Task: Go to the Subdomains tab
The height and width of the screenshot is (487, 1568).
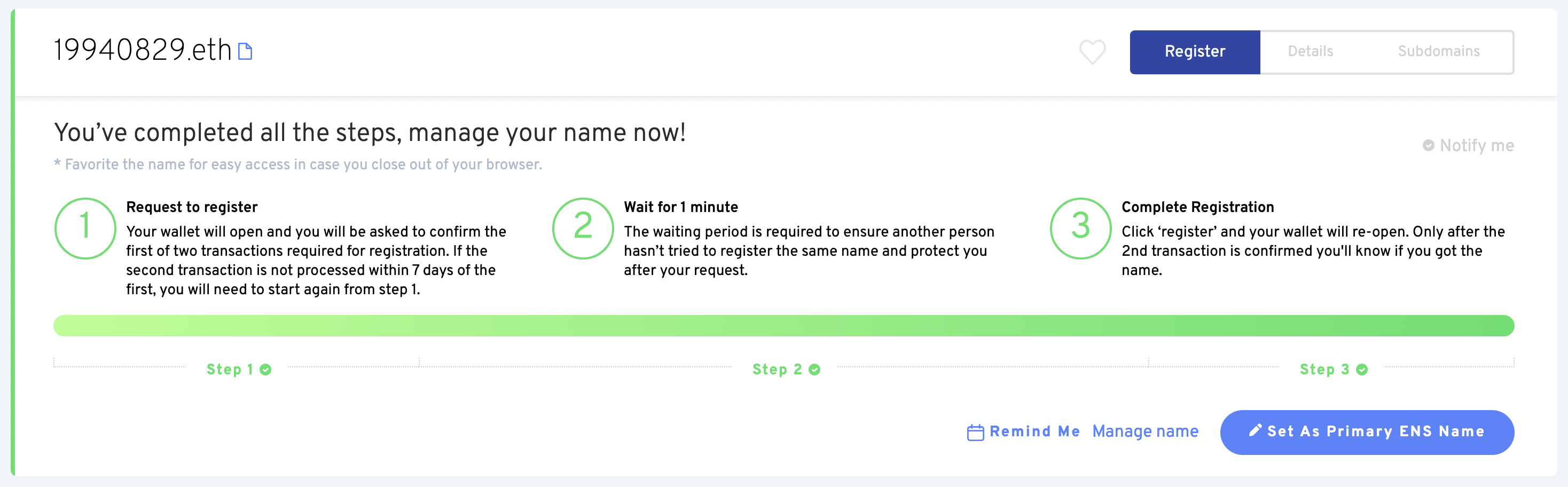Action: click(x=1438, y=52)
